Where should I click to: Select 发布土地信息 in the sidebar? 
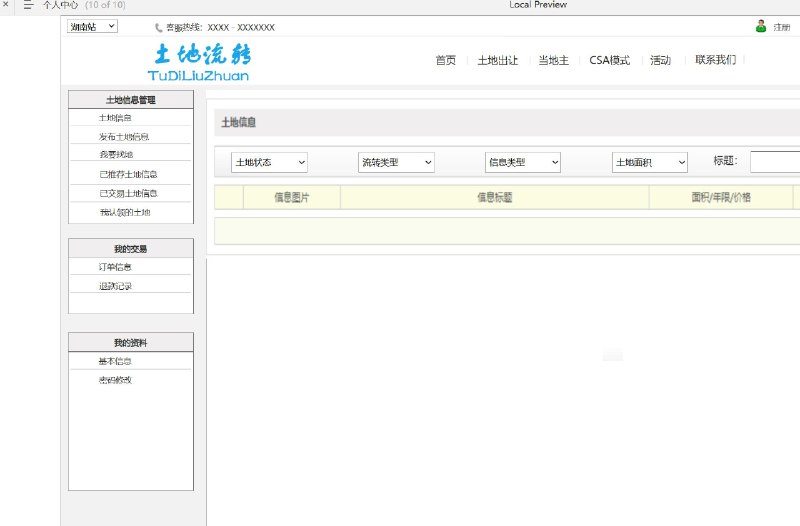tap(123, 137)
